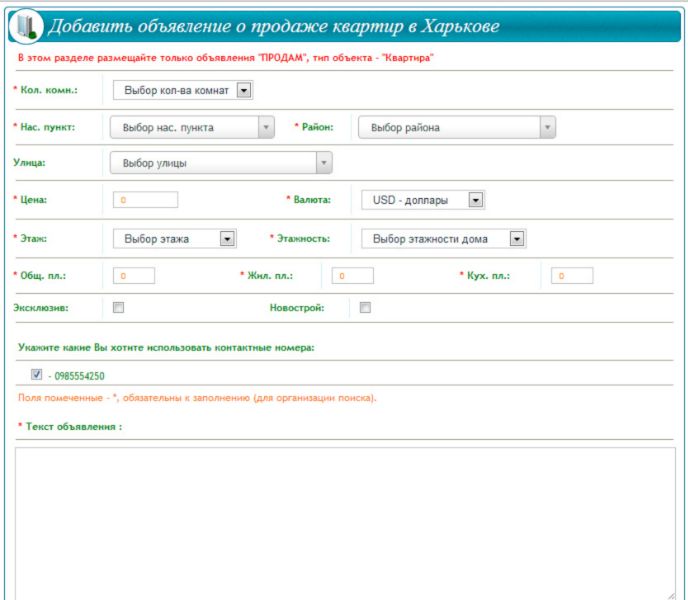
Task: Open the USD currency dropdown
Action: [x=423, y=200]
